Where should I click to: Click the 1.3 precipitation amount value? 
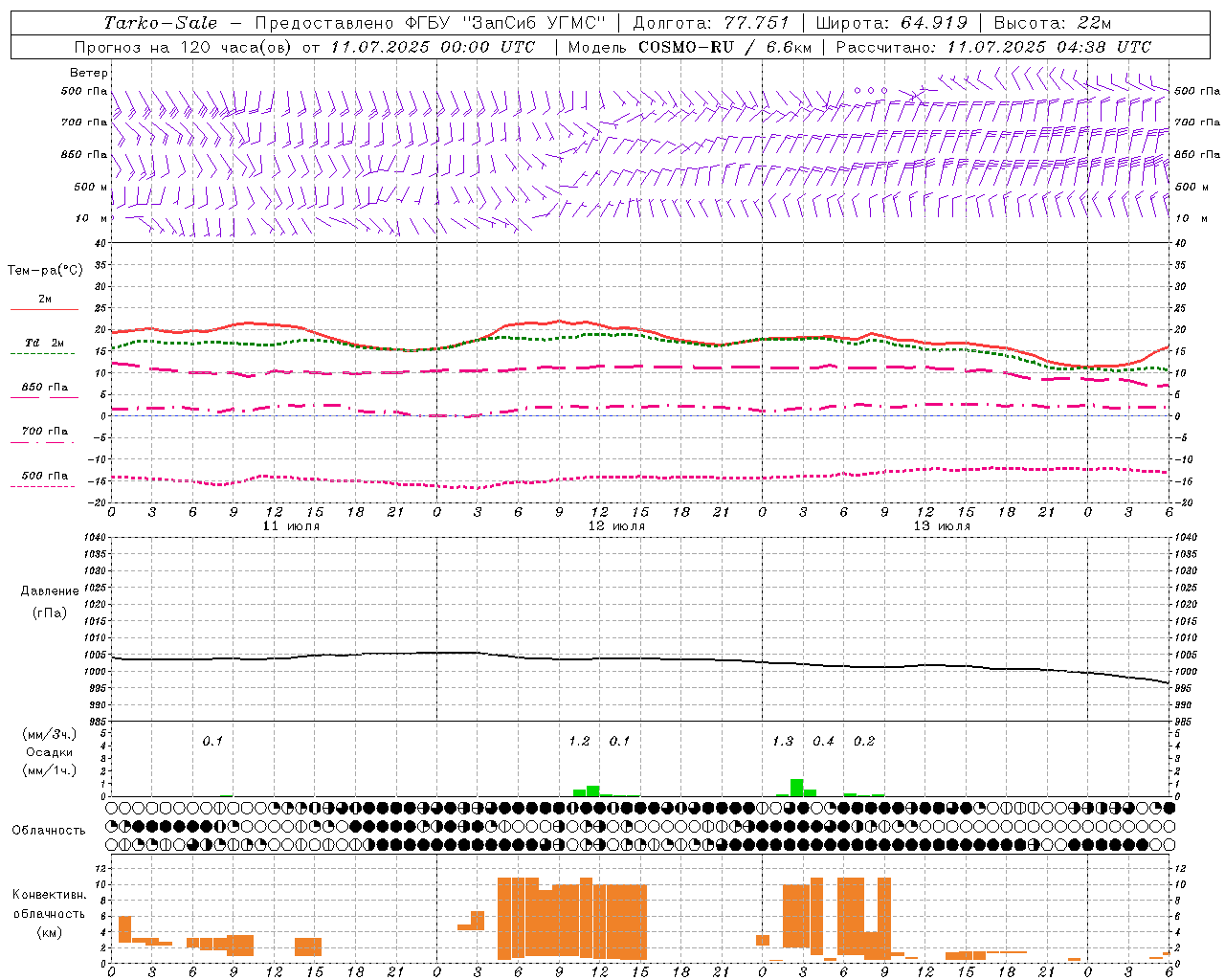pyautogui.click(x=783, y=741)
